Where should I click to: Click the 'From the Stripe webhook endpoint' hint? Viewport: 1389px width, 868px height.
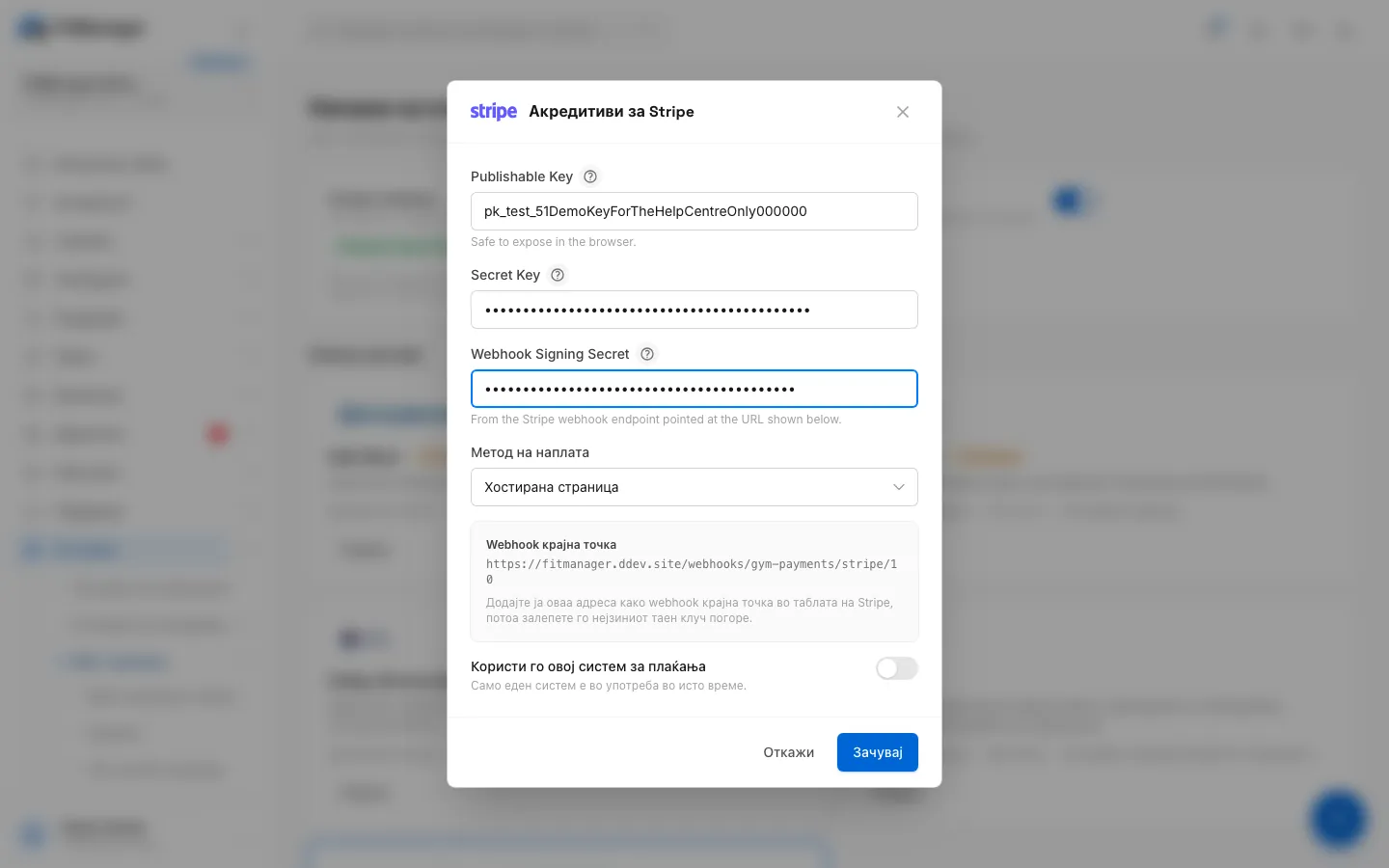click(x=656, y=420)
